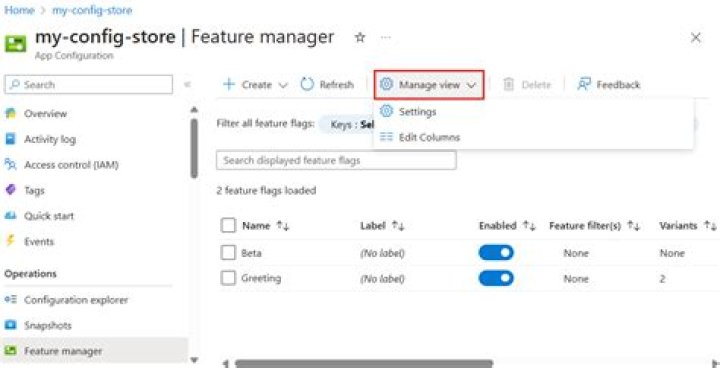Click the Home breadcrumb link
Image resolution: width=720 pixels, height=368 pixels.
(x=19, y=10)
